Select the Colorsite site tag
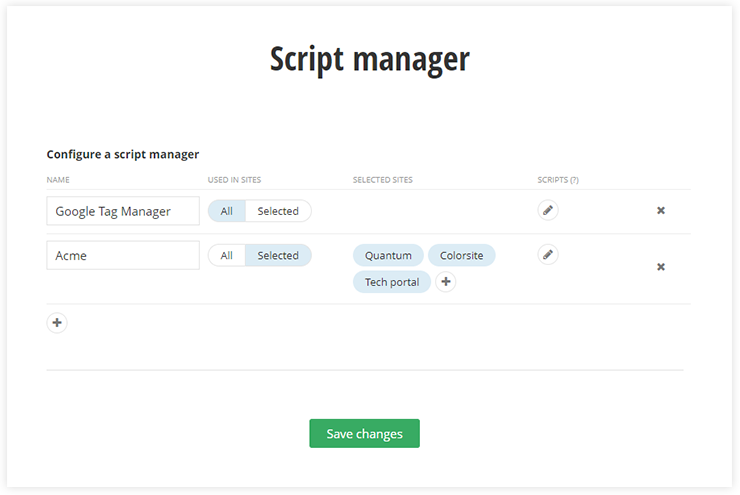Viewport: 740px width, 495px height. tap(461, 255)
